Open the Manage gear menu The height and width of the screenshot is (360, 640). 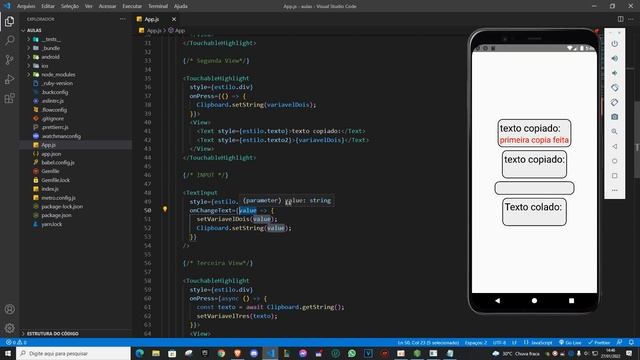point(9,328)
